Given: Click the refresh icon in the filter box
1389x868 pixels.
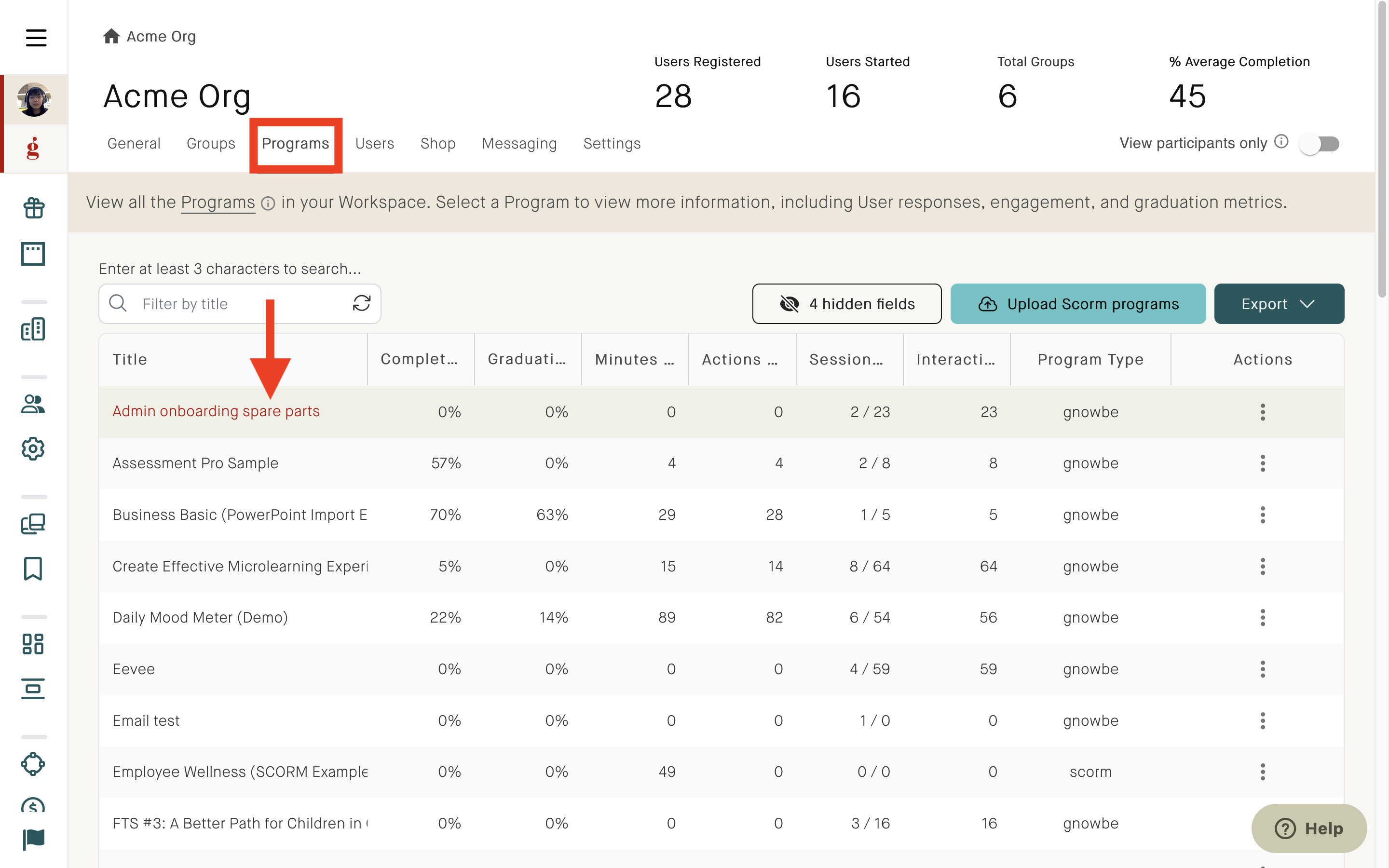Looking at the screenshot, I should point(362,303).
